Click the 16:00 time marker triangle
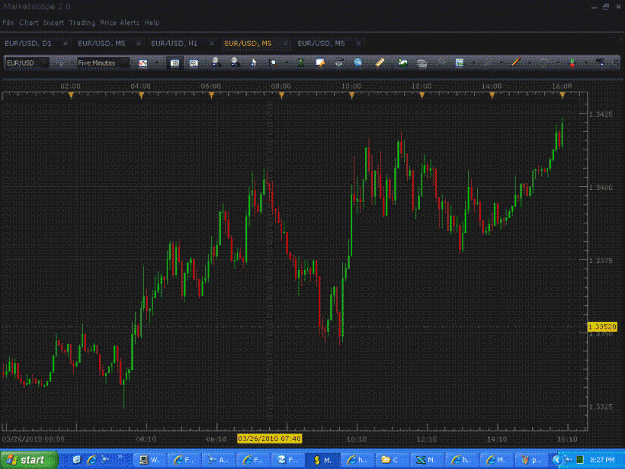625x469 pixels. point(562,95)
